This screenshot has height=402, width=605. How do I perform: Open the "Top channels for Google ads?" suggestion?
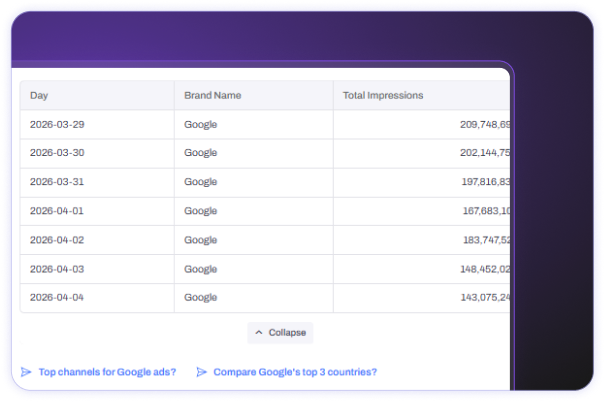(x=107, y=372)
